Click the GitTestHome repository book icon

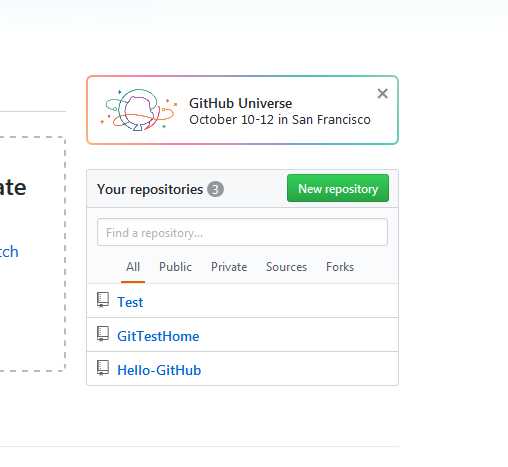[103, 334]
